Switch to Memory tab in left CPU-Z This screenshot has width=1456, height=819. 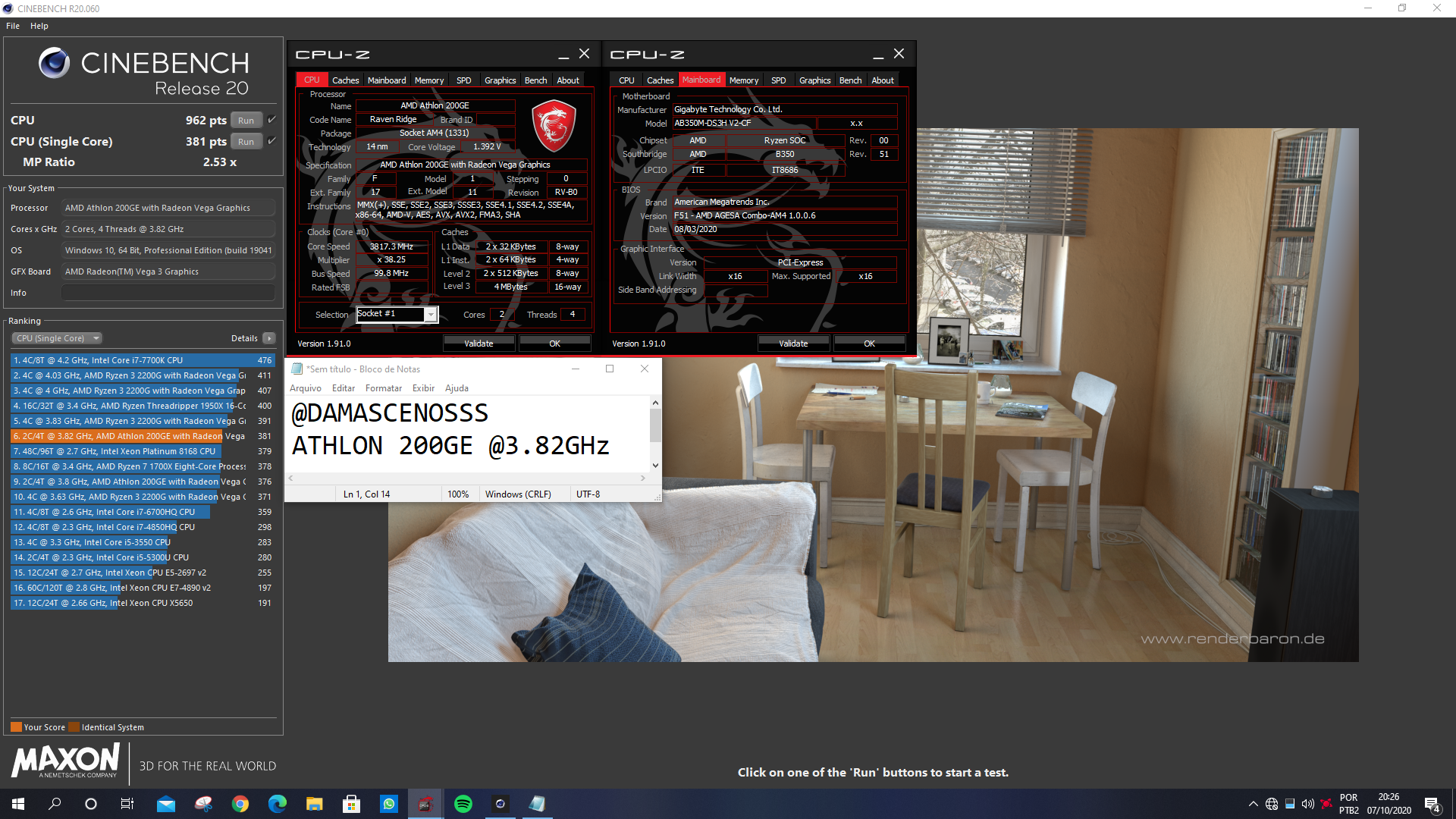(429, 80)
